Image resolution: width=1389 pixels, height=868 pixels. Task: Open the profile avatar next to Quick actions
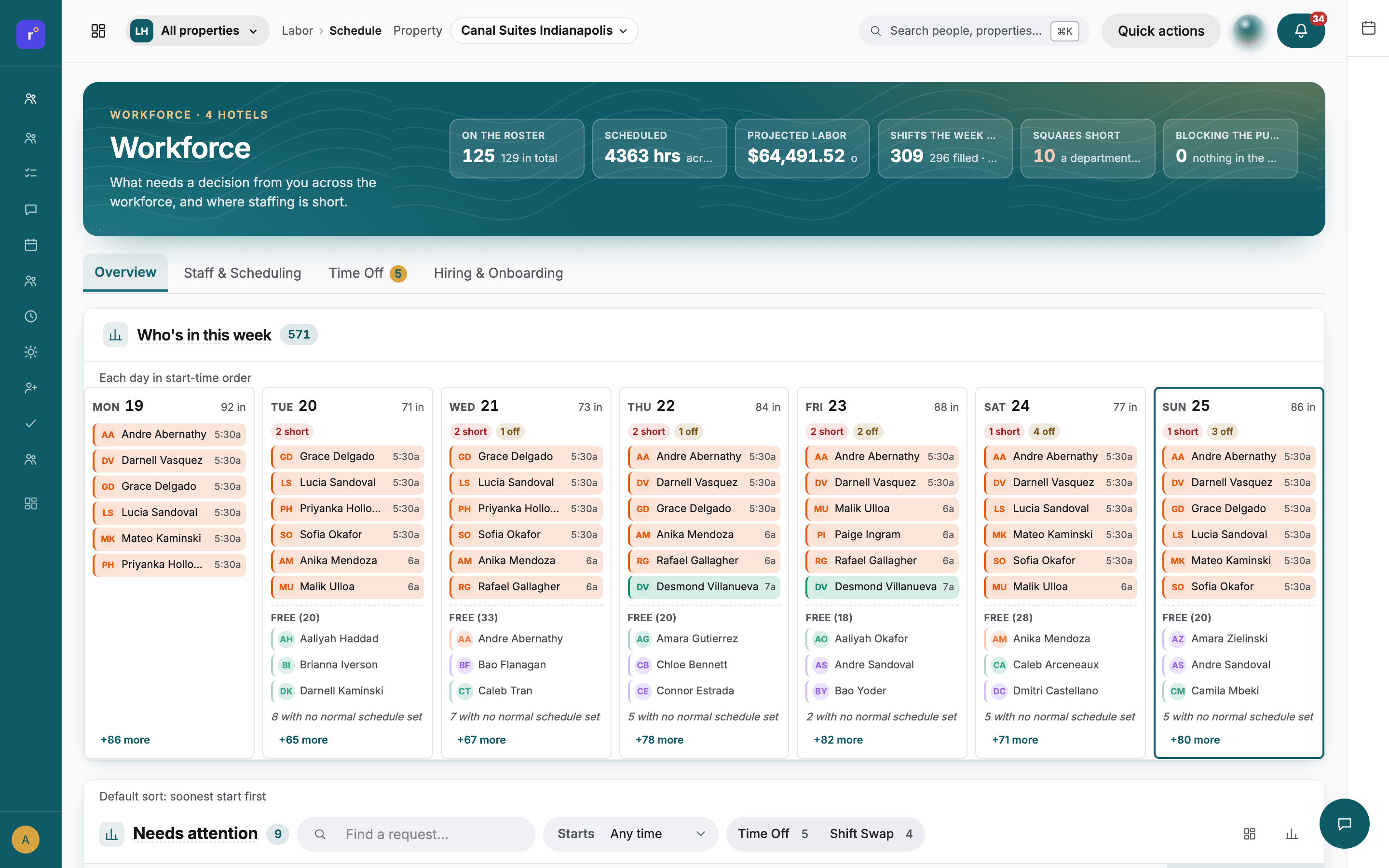(x=1248, y=31)
